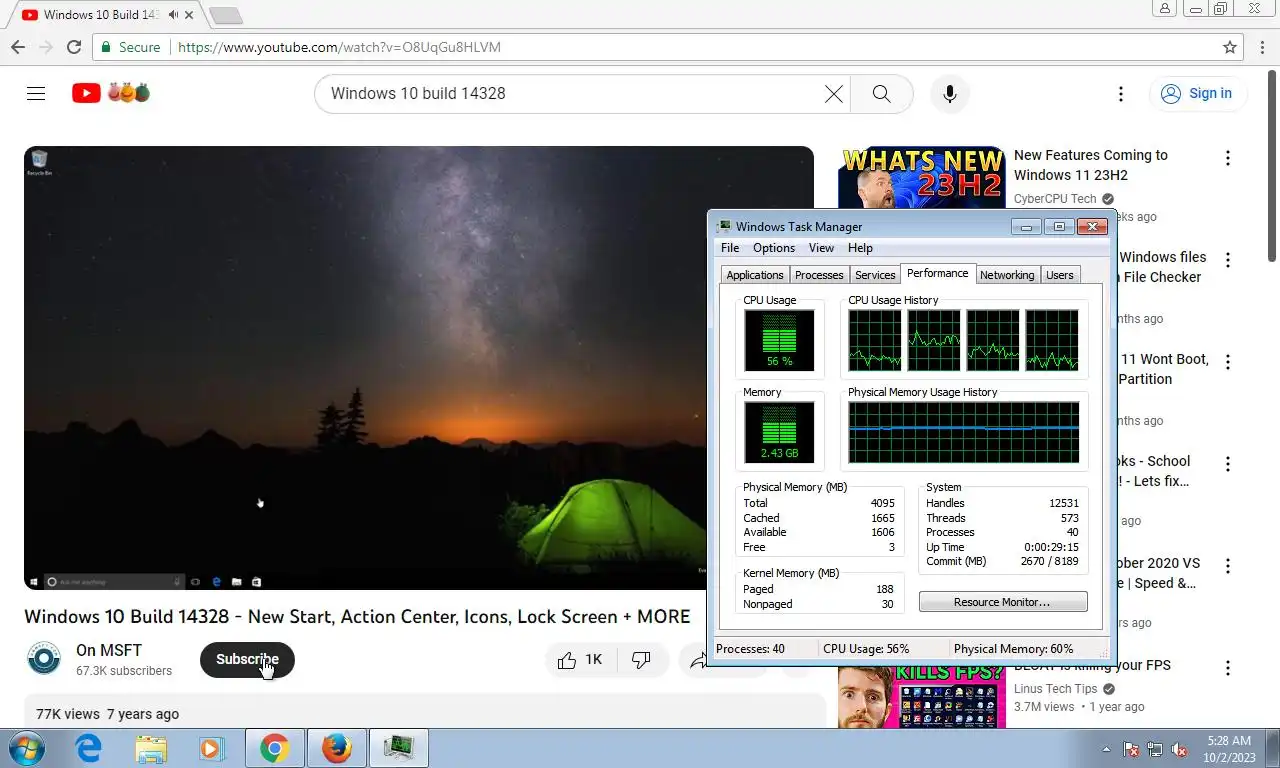Click the CPU Usage 56% gauge
Image resolution: width=1280 pixels, height=768 pixels.
click(x=779, y=340)
